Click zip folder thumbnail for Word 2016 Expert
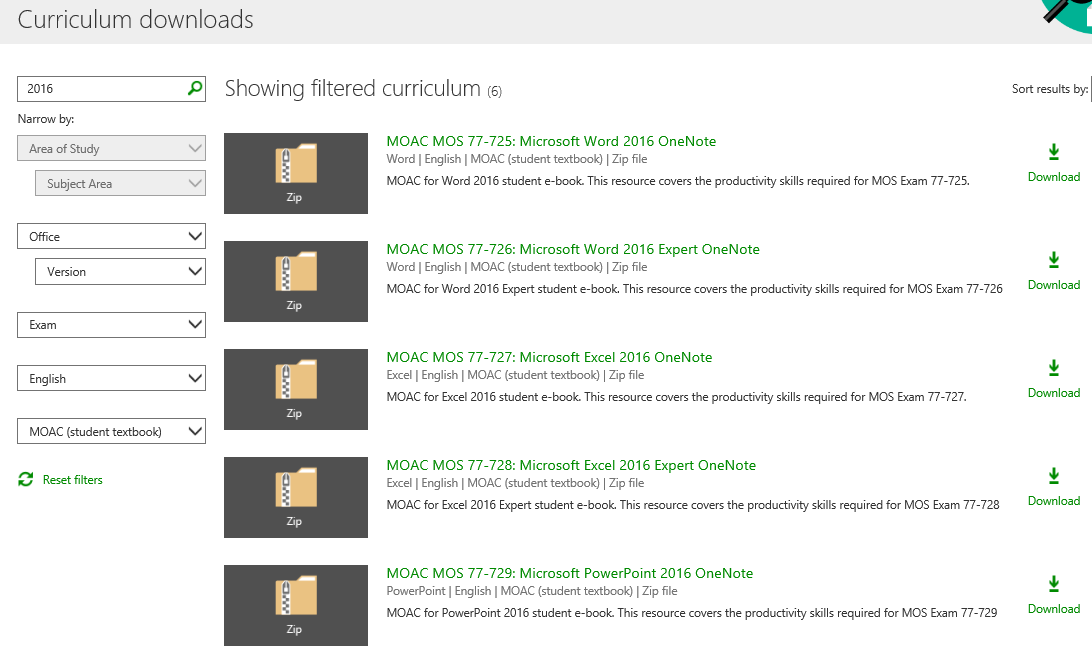This screenshot has height=650, width=1092. point(296,281)
